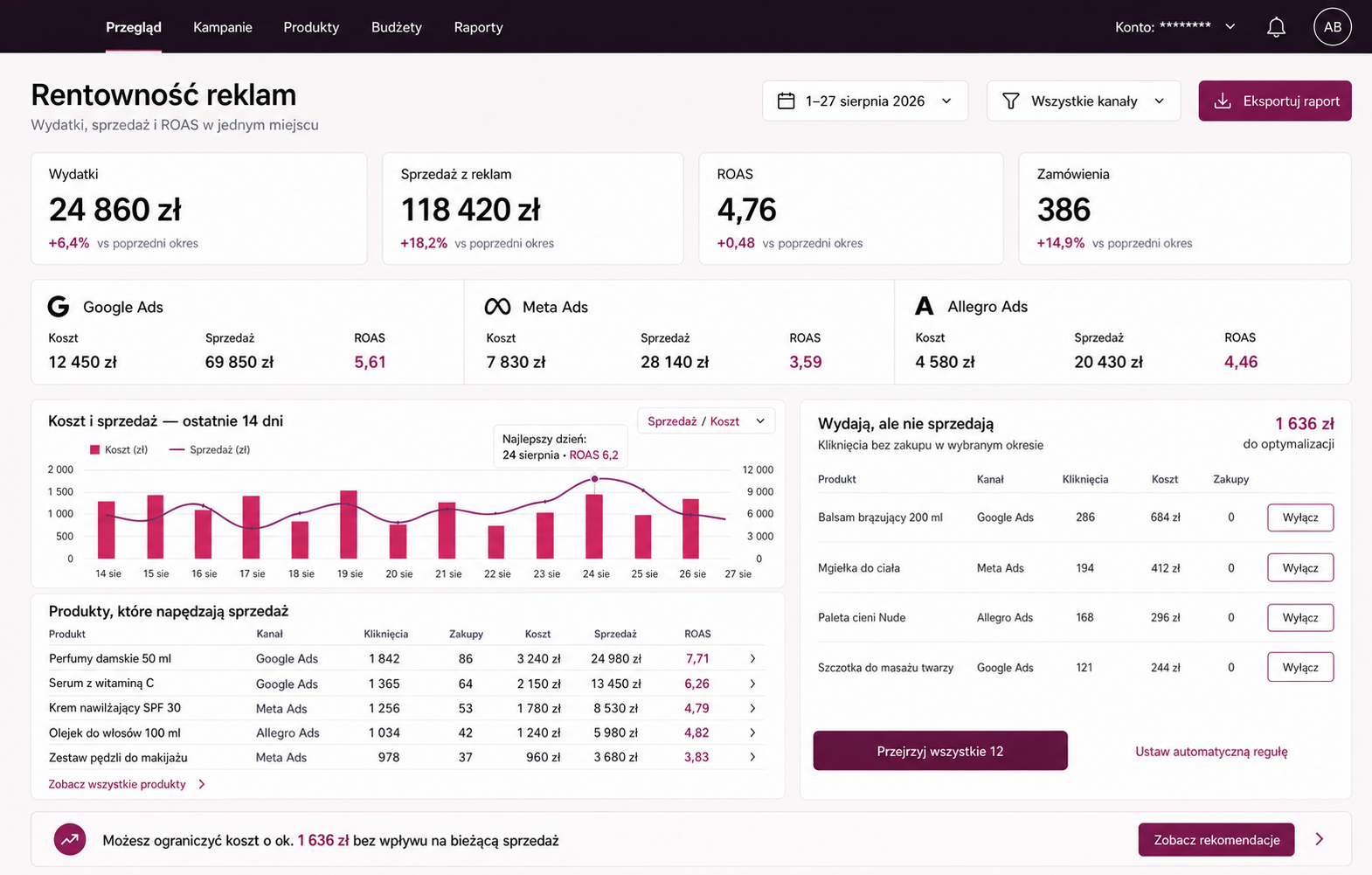Click Wyłącz for Balsam brązujący 200 ml
The image size is (1372, 875).
click(x=1300, y=517)
